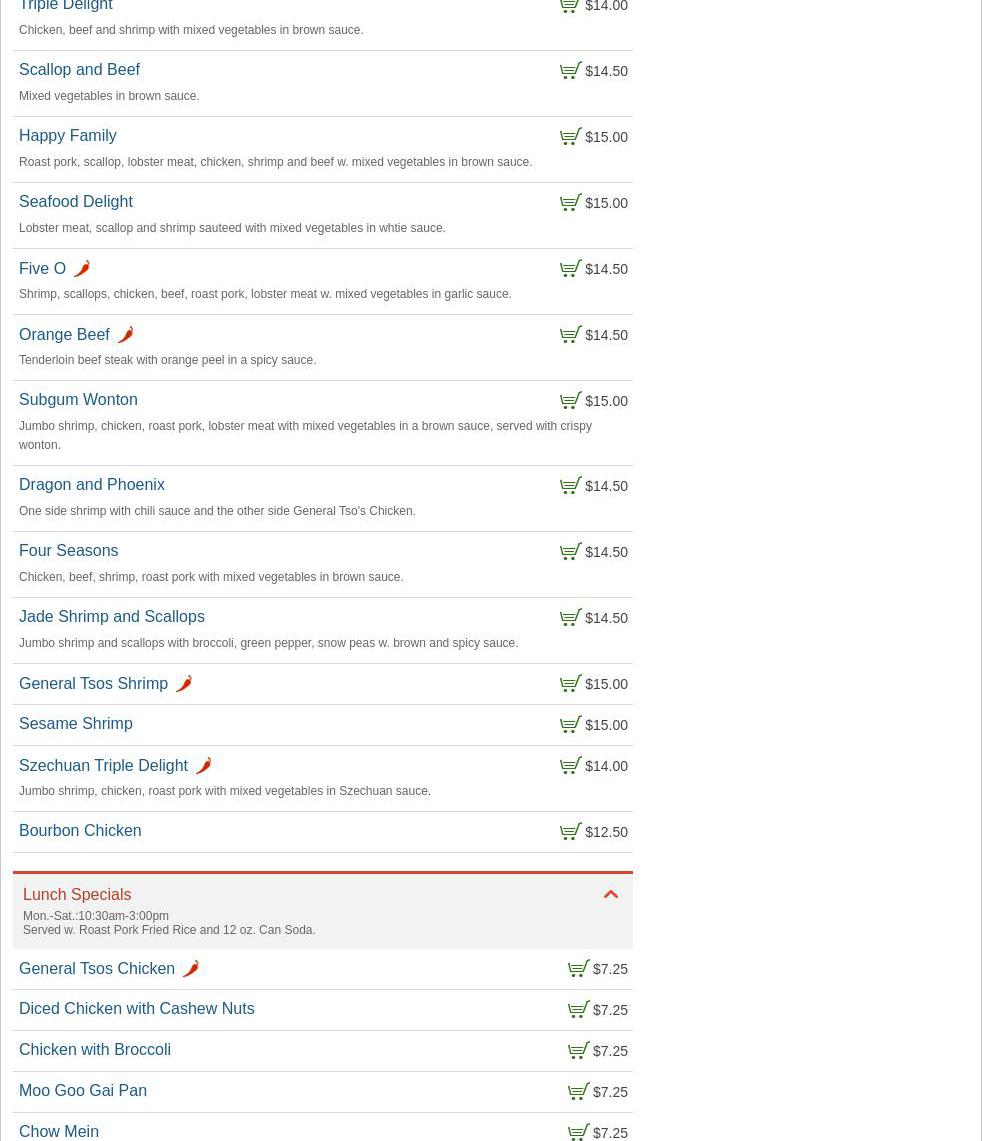This screenshot has width=982, height=1141.
Task: Click the cart icon for Dragon and Phoenix
Action: pyautogui.click(x=570, y=486)
